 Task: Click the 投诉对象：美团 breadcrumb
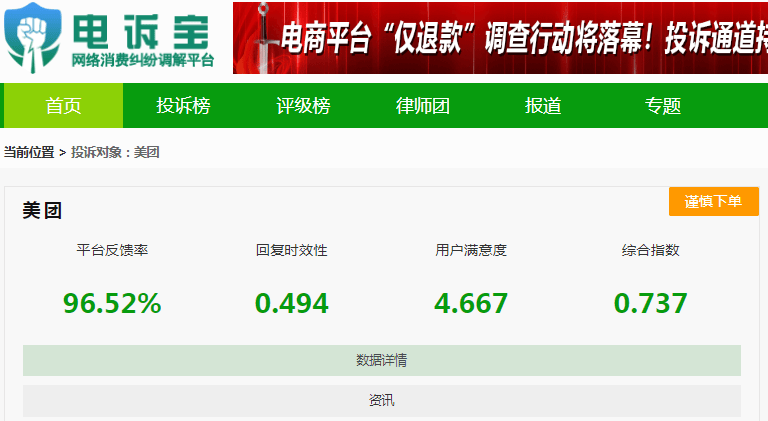point(115,152)
